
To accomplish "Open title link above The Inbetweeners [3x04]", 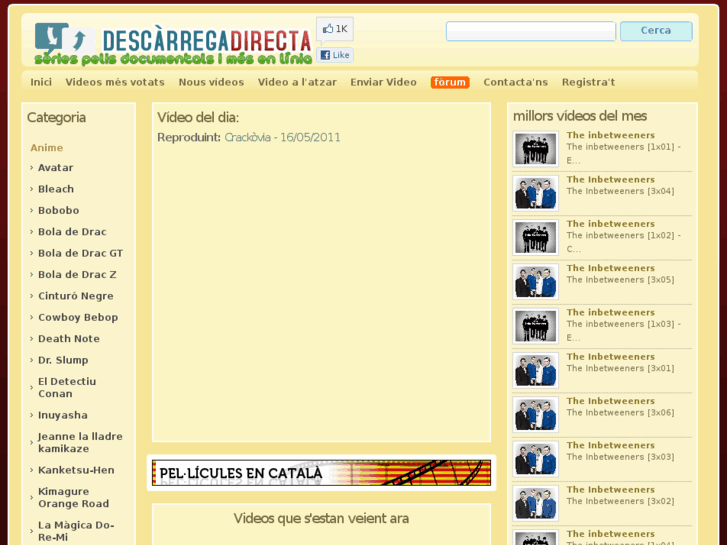I will (611, 180).
